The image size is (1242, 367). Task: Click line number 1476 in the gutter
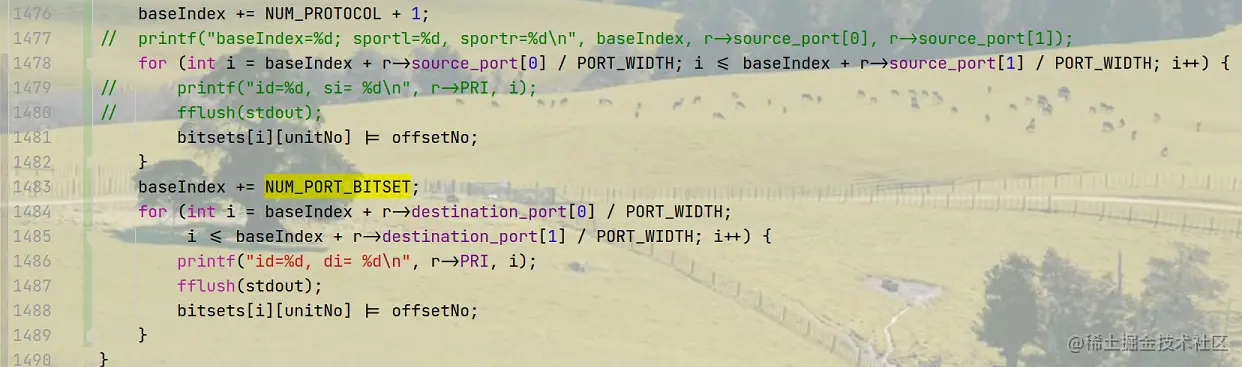click(x=34, y=14)
